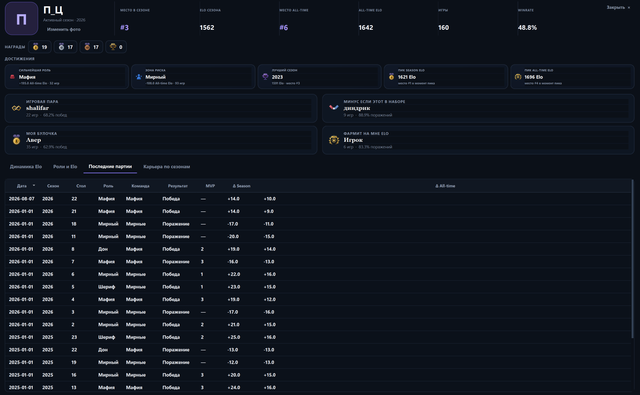This screenshot has width=640, height=395.
Task: Click the -20.0 season delta cell
Action: coord(233,237)
